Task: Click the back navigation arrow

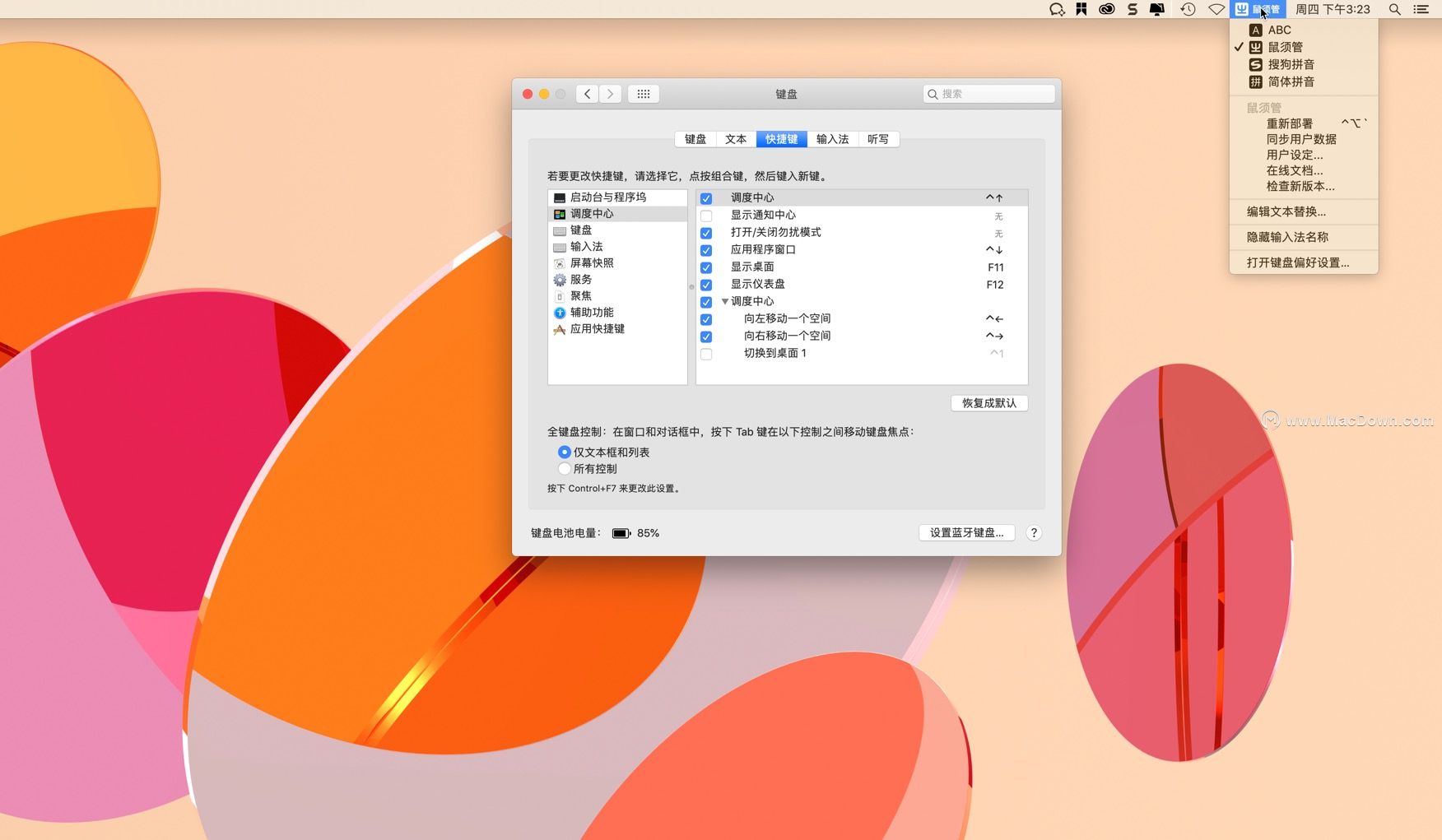Action: pos(587,94)
